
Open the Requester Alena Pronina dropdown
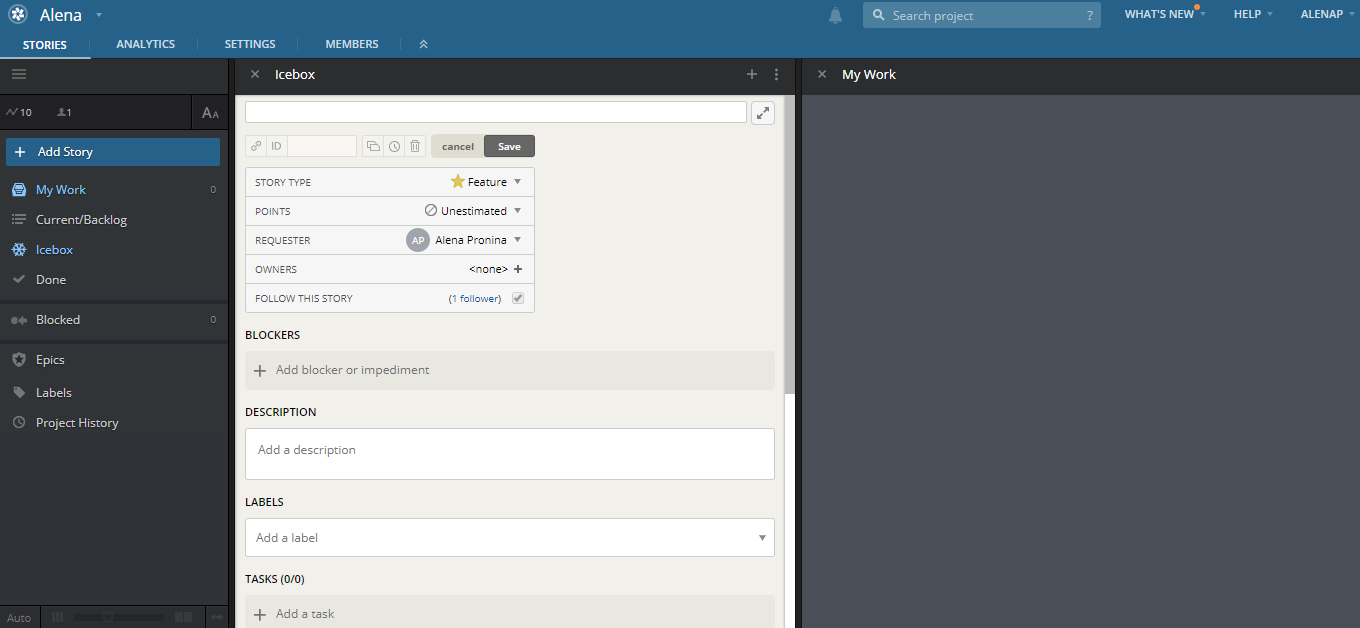[x=465, y=240]
